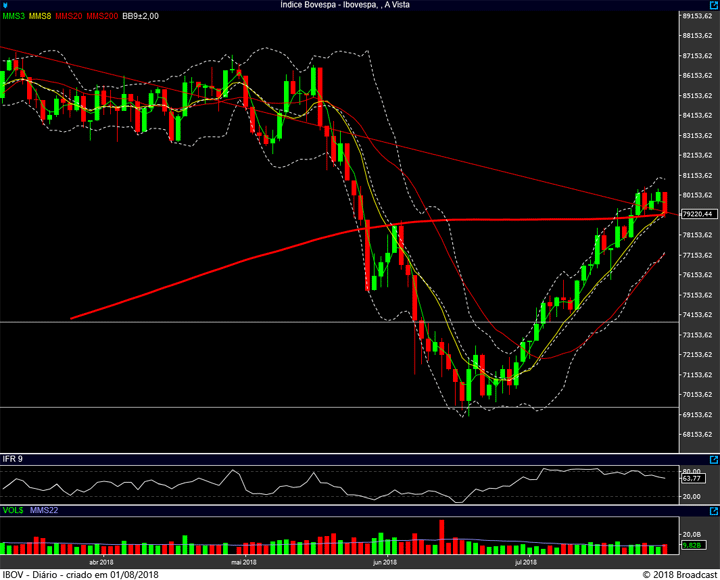Click the IFR value box 63,77

(x=692, y=478)
